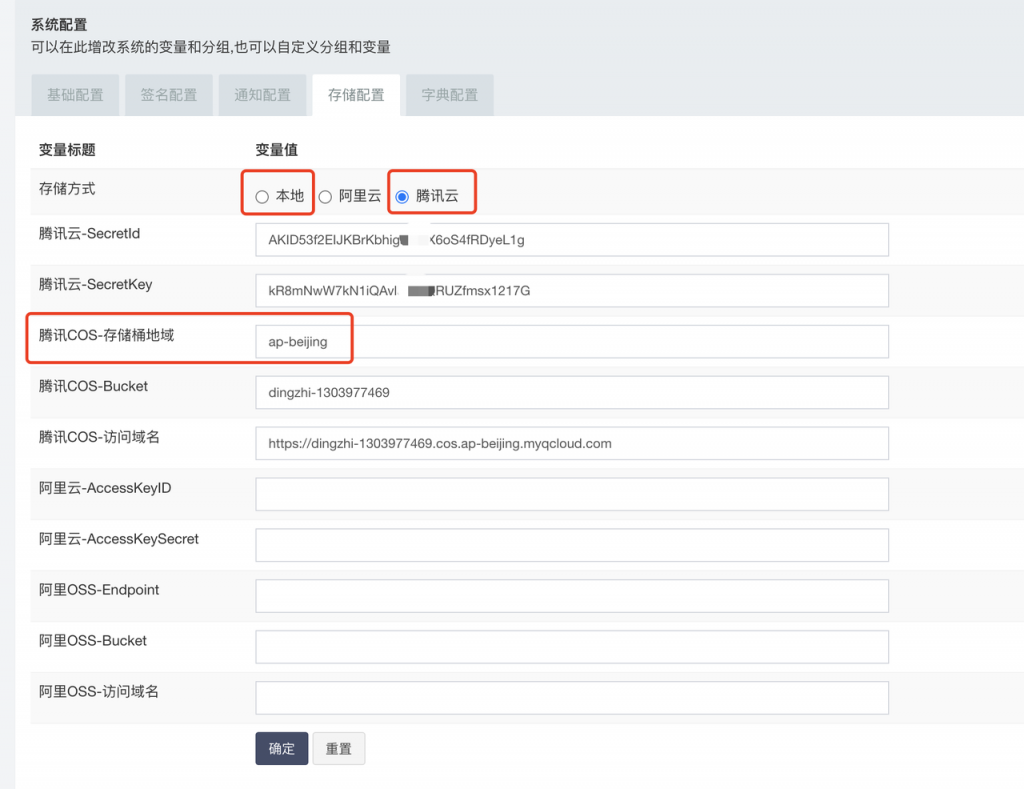Click the 腾讯云-SecretKey label text

95,284
